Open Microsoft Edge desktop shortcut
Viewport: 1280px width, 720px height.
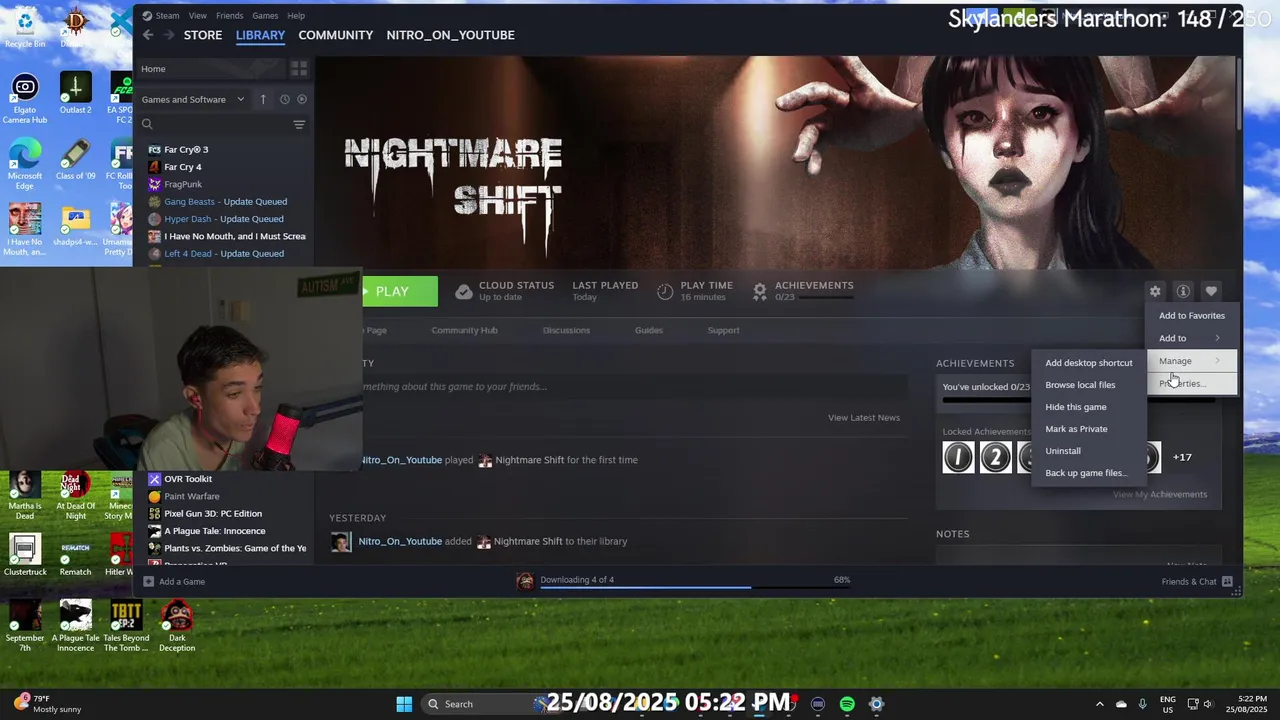click(x=25, y=164)
